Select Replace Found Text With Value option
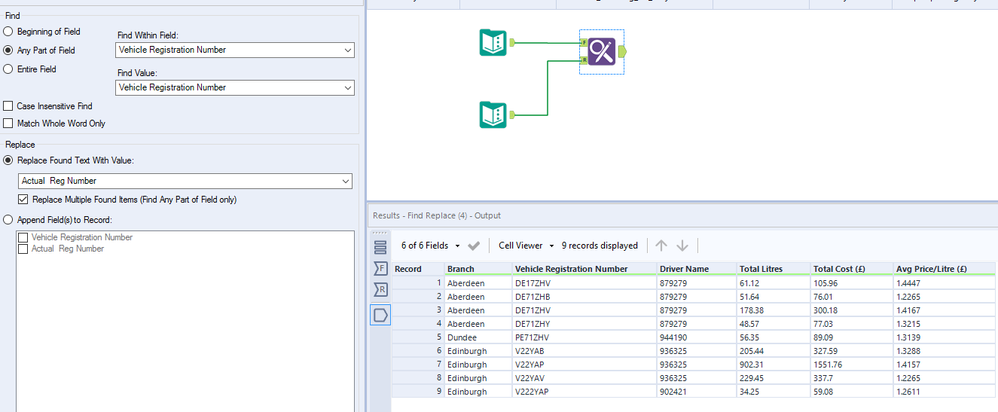The image size is (998, 412). point(8,160)
